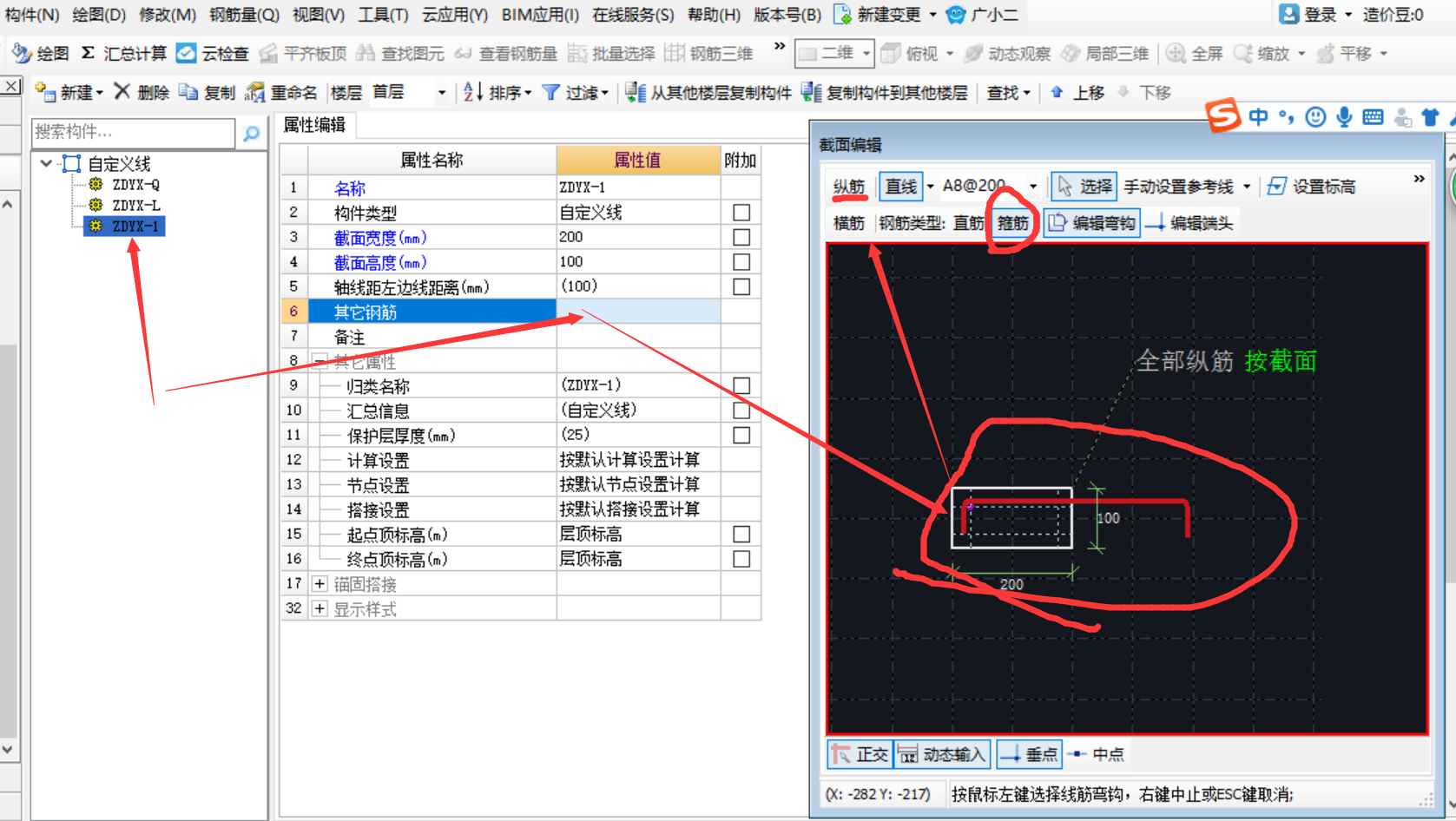Open the 二维 view mode dropdown
The width and height of the screenshot is (1456, 821).
pos(866,54)
